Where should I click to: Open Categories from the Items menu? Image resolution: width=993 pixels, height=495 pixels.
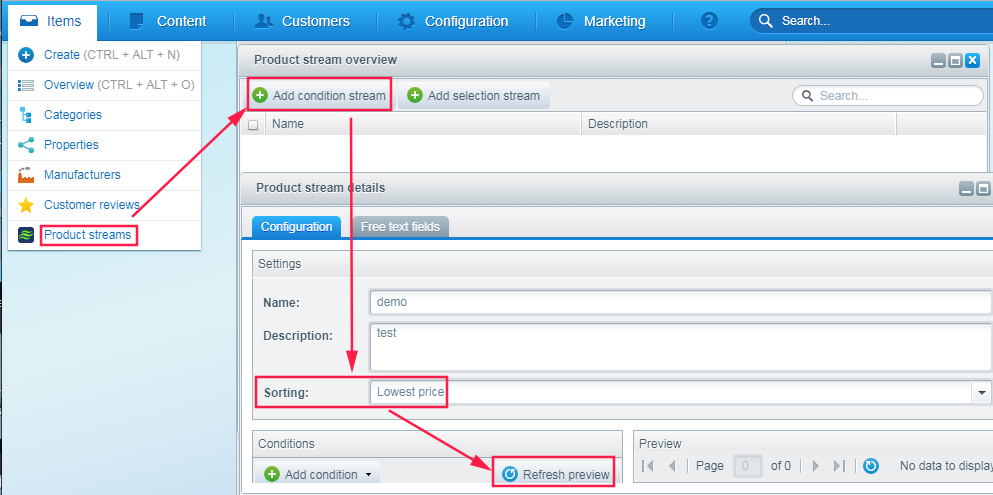click(72, 115)
